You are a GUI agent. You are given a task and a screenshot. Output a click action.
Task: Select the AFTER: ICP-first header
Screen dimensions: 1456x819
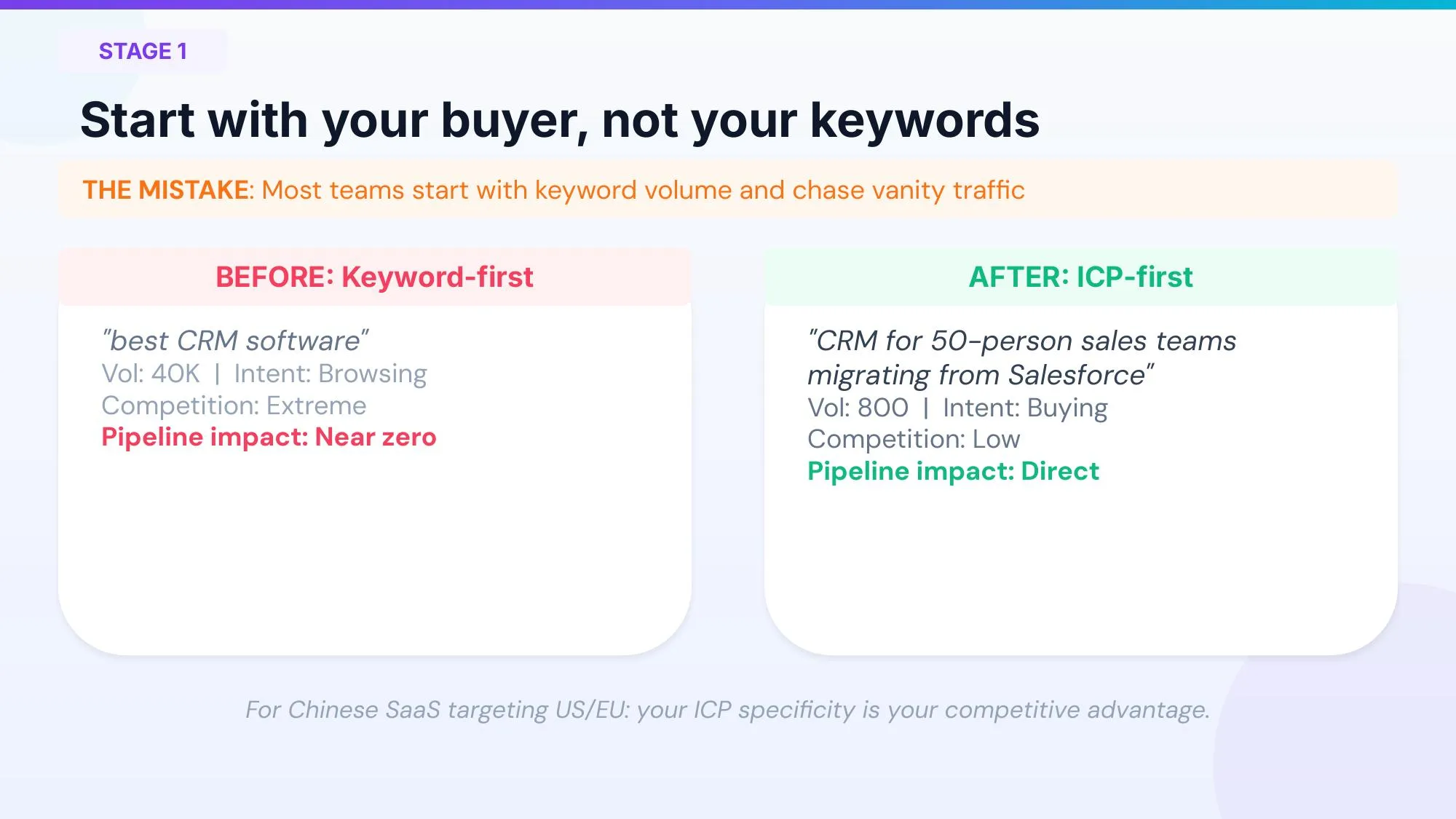pos(1080,277)
